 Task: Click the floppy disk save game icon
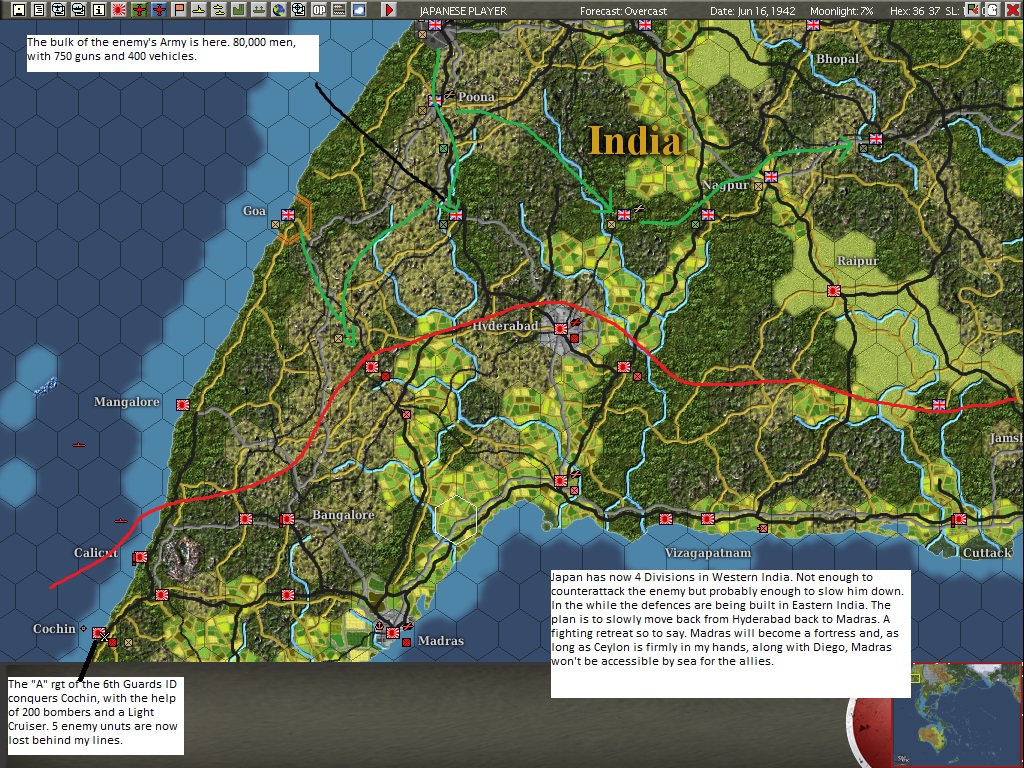(20, 9)
